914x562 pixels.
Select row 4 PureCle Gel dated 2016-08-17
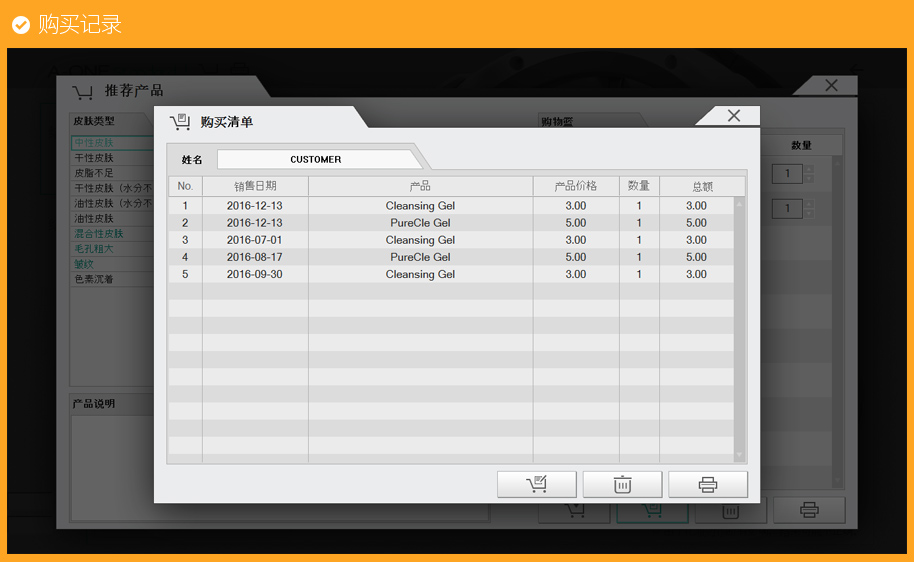(x=420, y=257)
